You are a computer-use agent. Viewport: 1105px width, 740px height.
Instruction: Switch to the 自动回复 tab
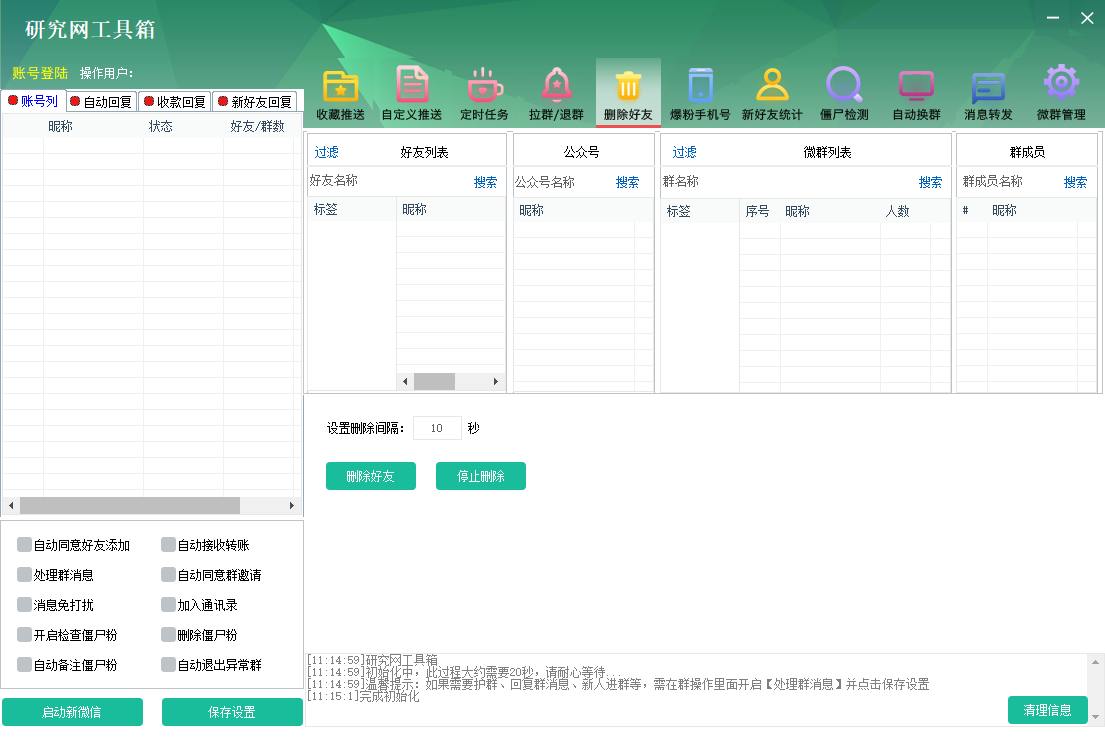tap(101, 100)
